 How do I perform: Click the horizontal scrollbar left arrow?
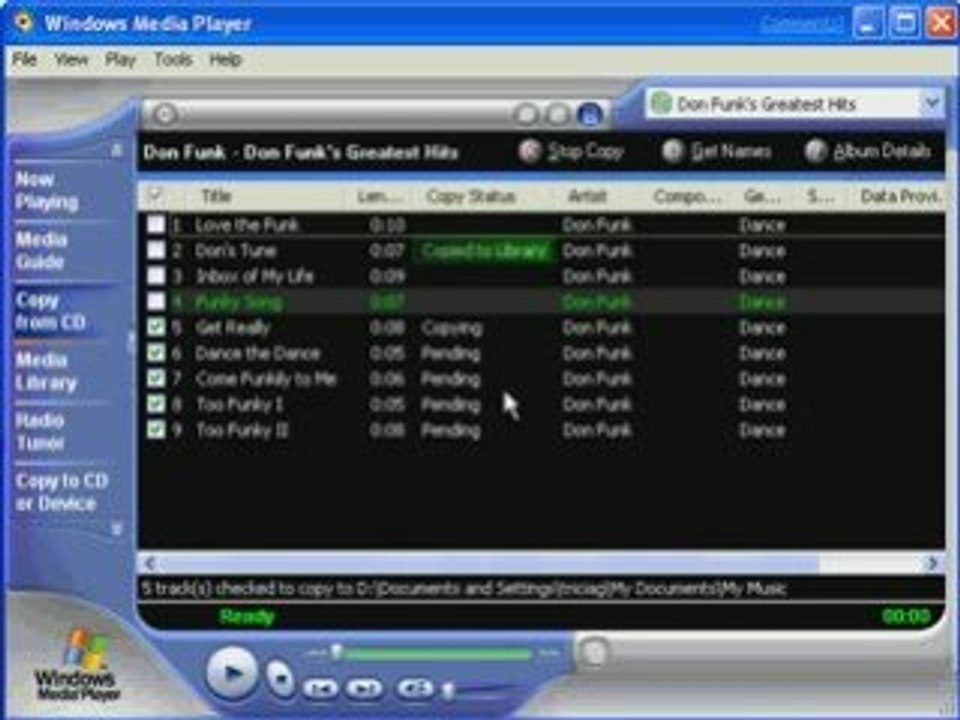click(x=150, y=563)
